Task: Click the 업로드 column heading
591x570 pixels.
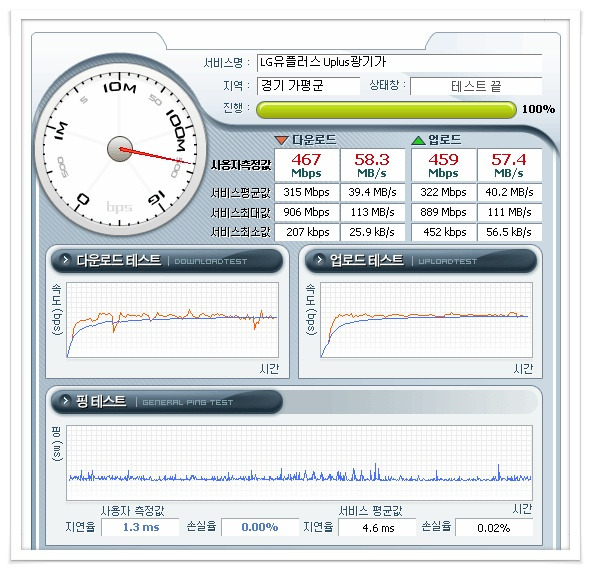Action: pos(444,140)
